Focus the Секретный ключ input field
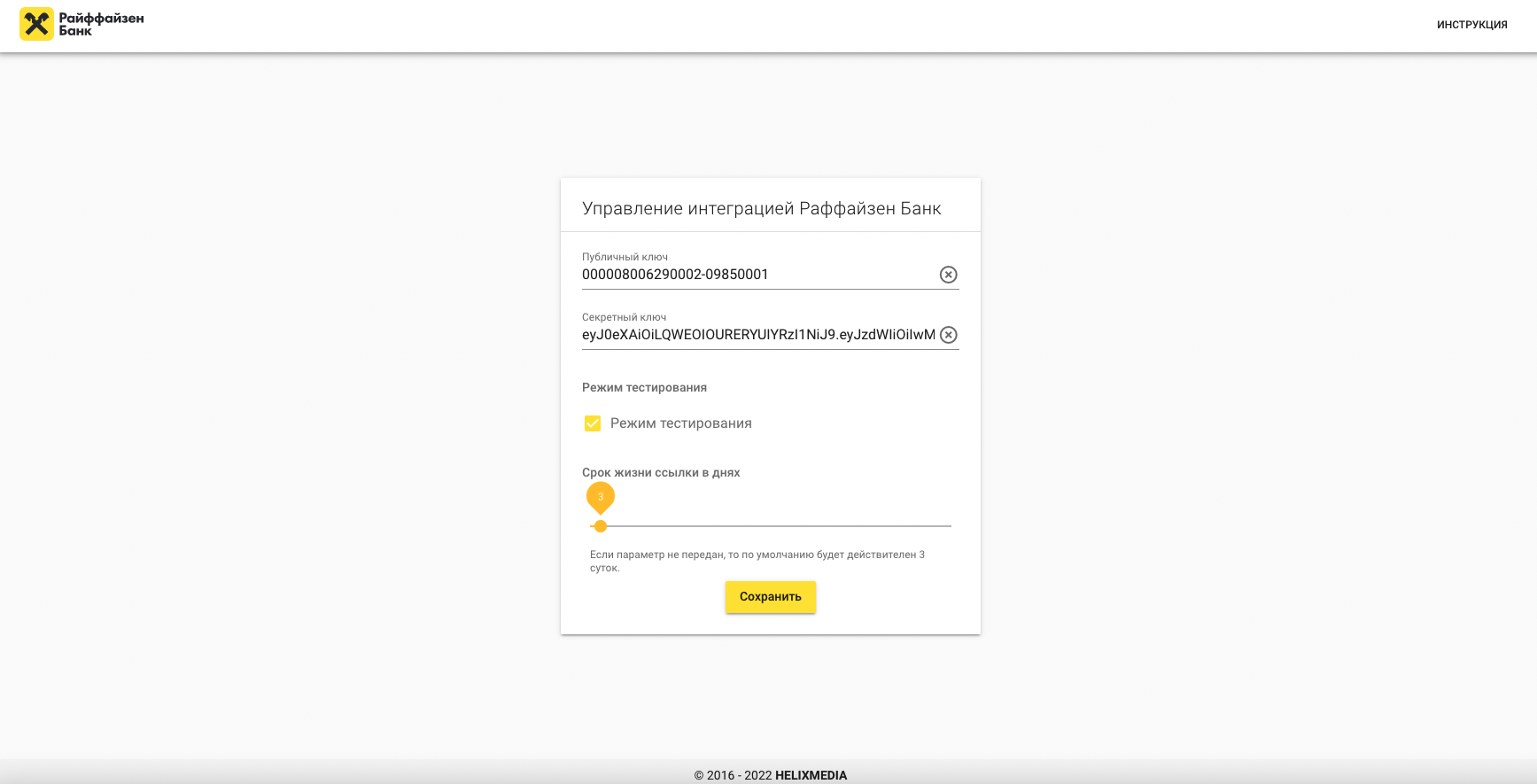The height and width of the screenshot is (784, 1537). coord(759,335)
